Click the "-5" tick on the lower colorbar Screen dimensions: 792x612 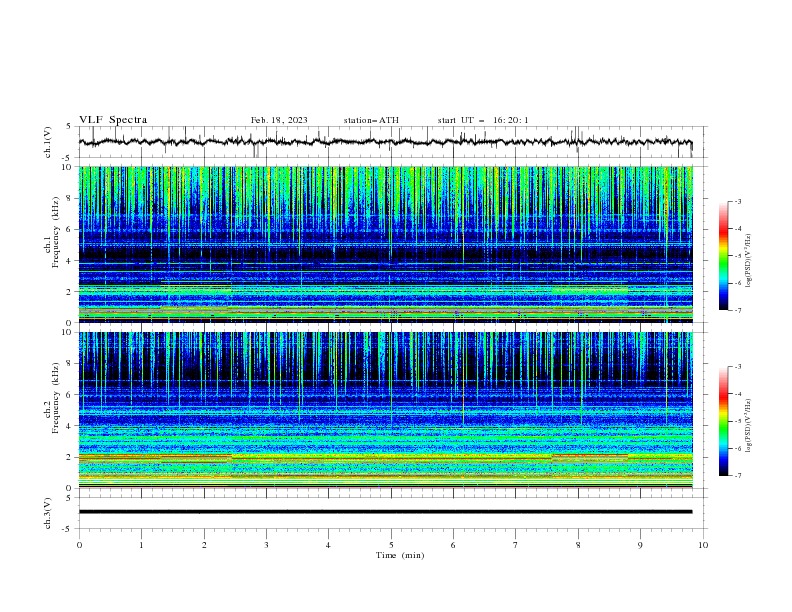click(737, 421)
